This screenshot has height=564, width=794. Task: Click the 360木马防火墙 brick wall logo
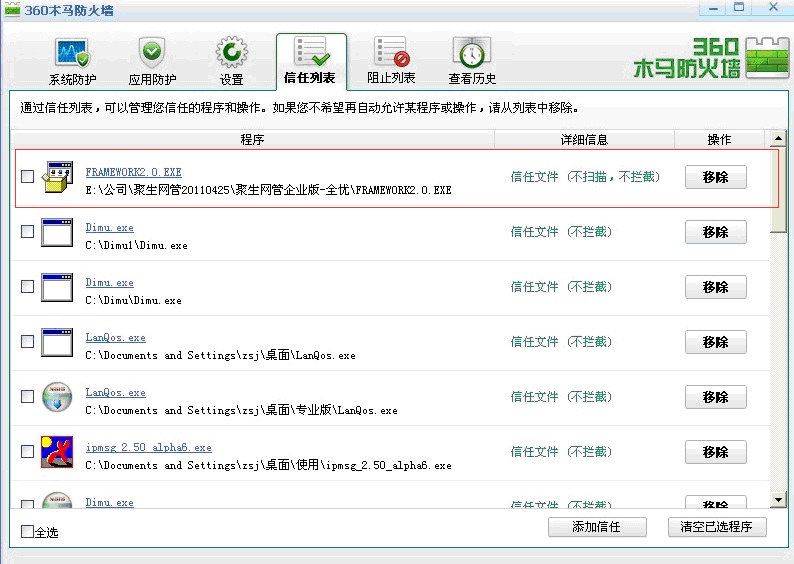click(767, 58)
